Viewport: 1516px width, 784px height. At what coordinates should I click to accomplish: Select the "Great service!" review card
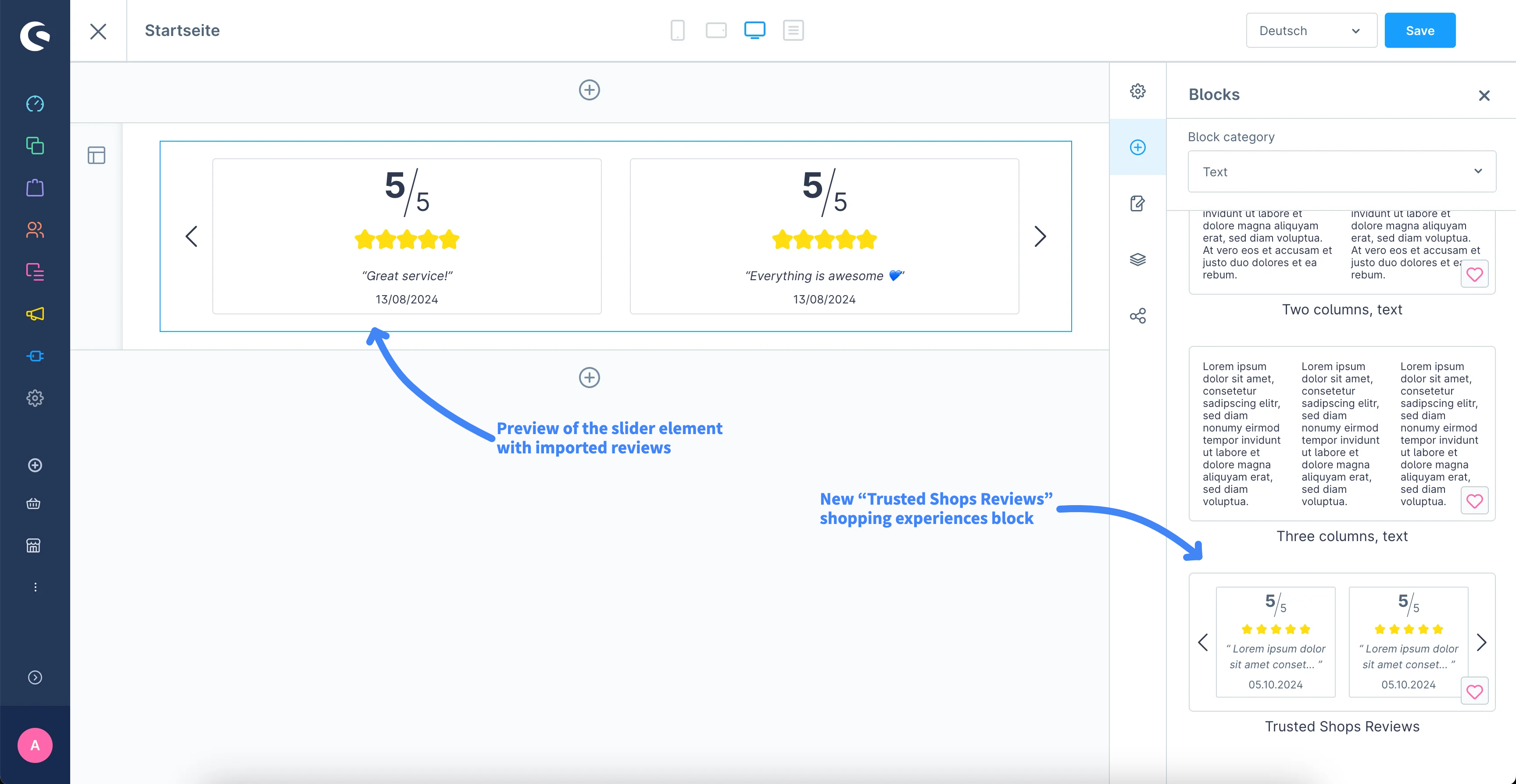click(407, 236)
